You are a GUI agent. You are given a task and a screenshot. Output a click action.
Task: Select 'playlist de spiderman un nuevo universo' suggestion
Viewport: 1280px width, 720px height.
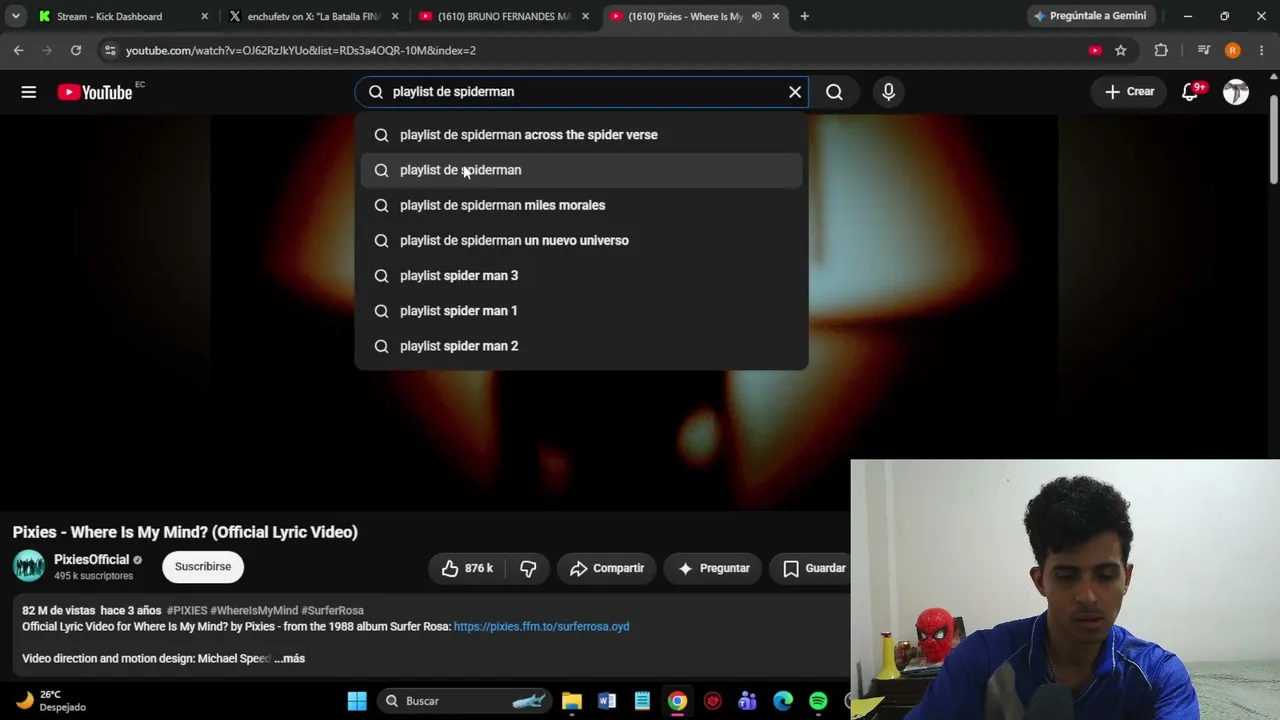click(x=581, y=240)
